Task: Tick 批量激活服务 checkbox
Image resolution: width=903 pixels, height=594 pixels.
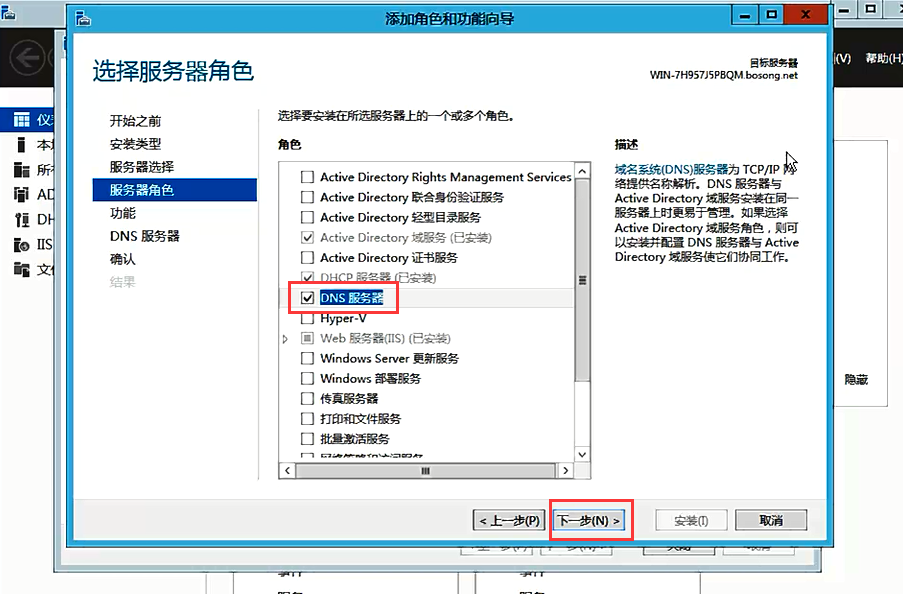Action: click(308, 439)
